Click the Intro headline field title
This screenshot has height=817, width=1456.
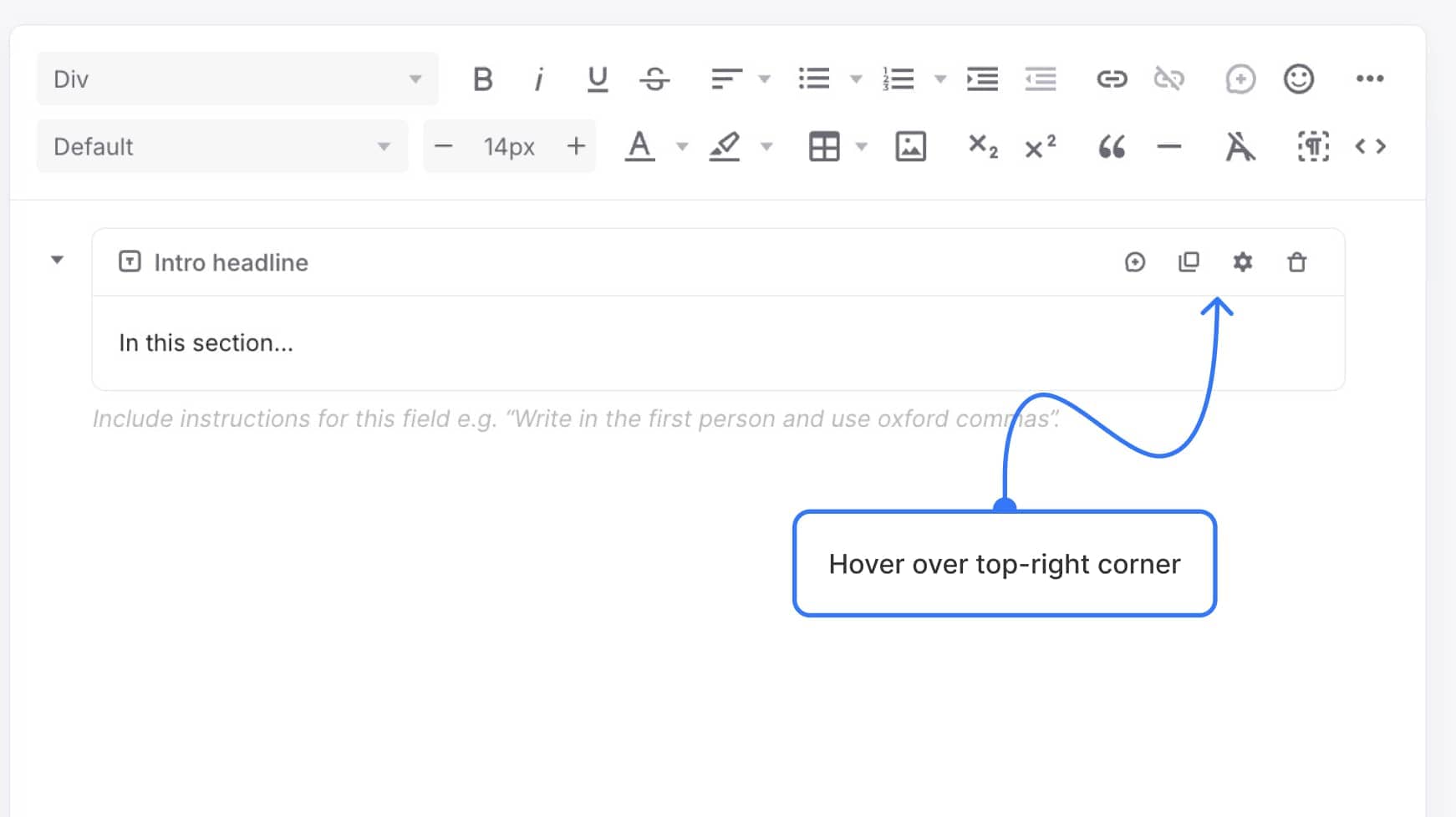pos(232,262)
